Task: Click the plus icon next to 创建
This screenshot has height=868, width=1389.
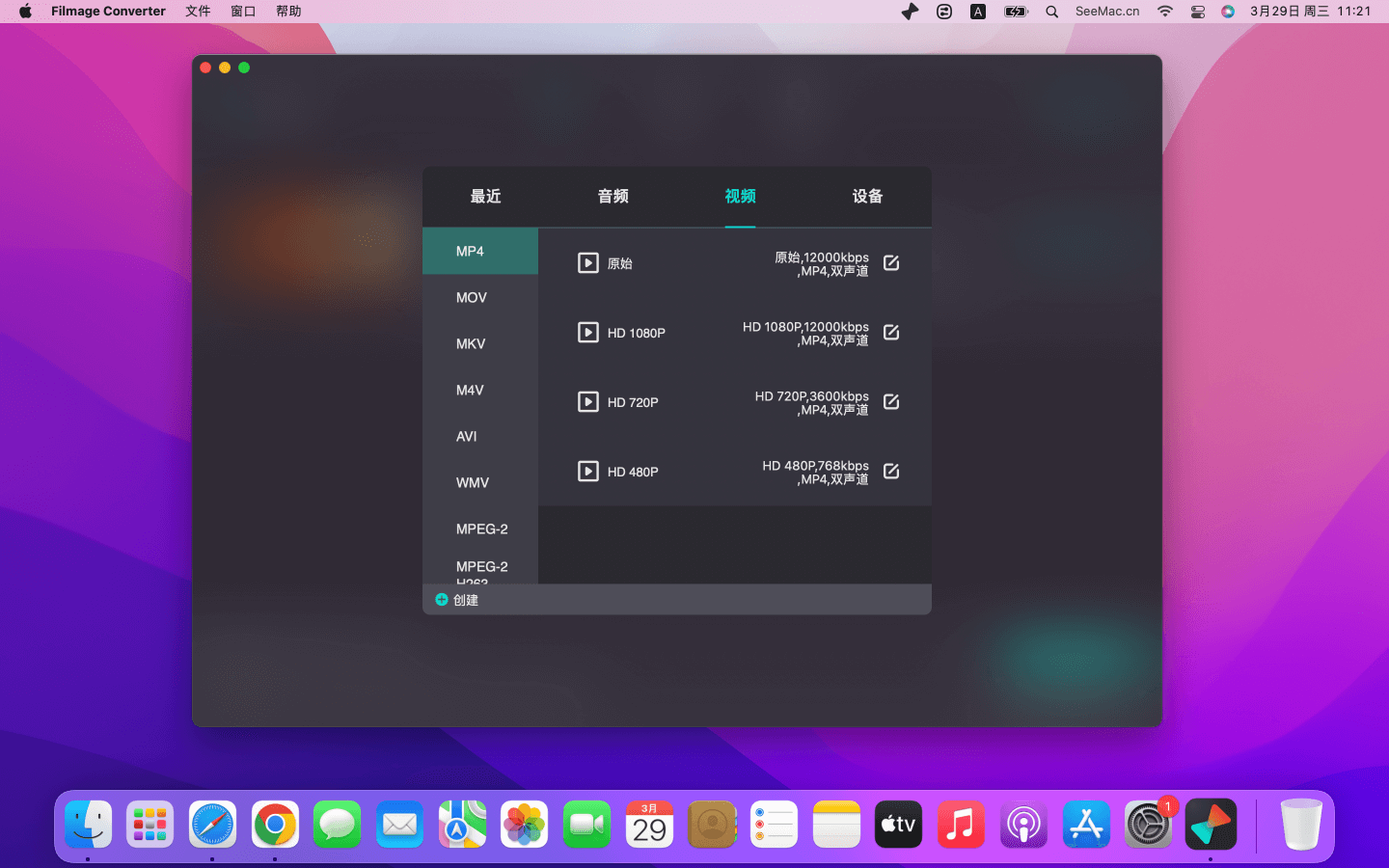Action: point(442,600)
